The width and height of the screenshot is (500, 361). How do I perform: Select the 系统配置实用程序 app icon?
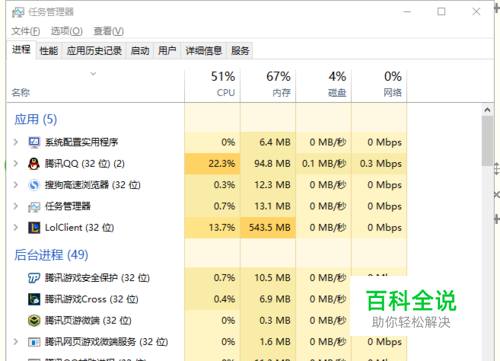pyautogui.click(x=34, y=142)
